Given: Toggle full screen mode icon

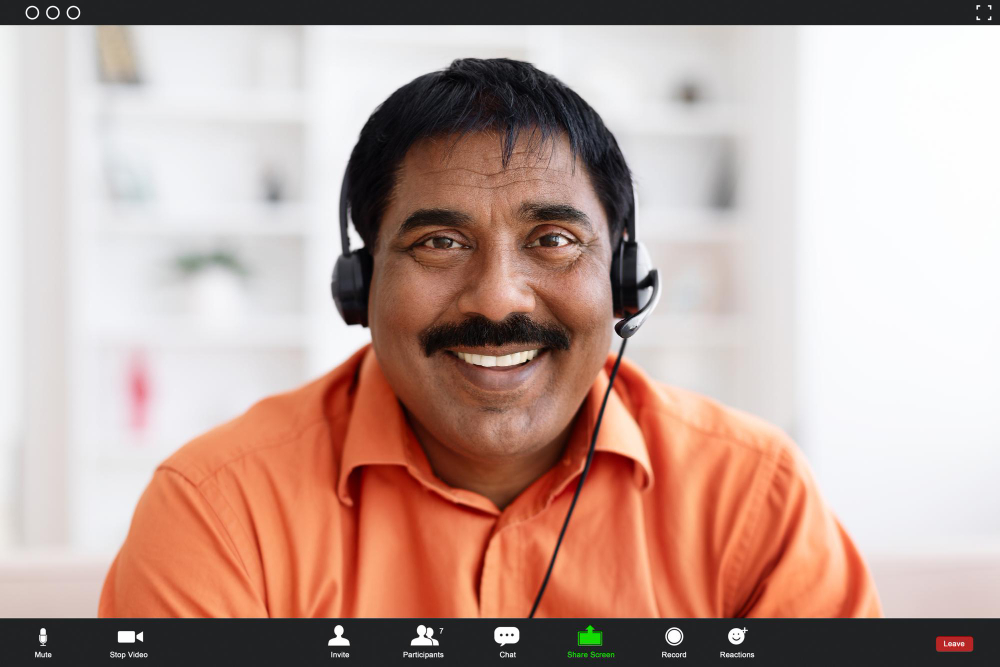Looking at the screenshot, I should click(x=983, y=12).
